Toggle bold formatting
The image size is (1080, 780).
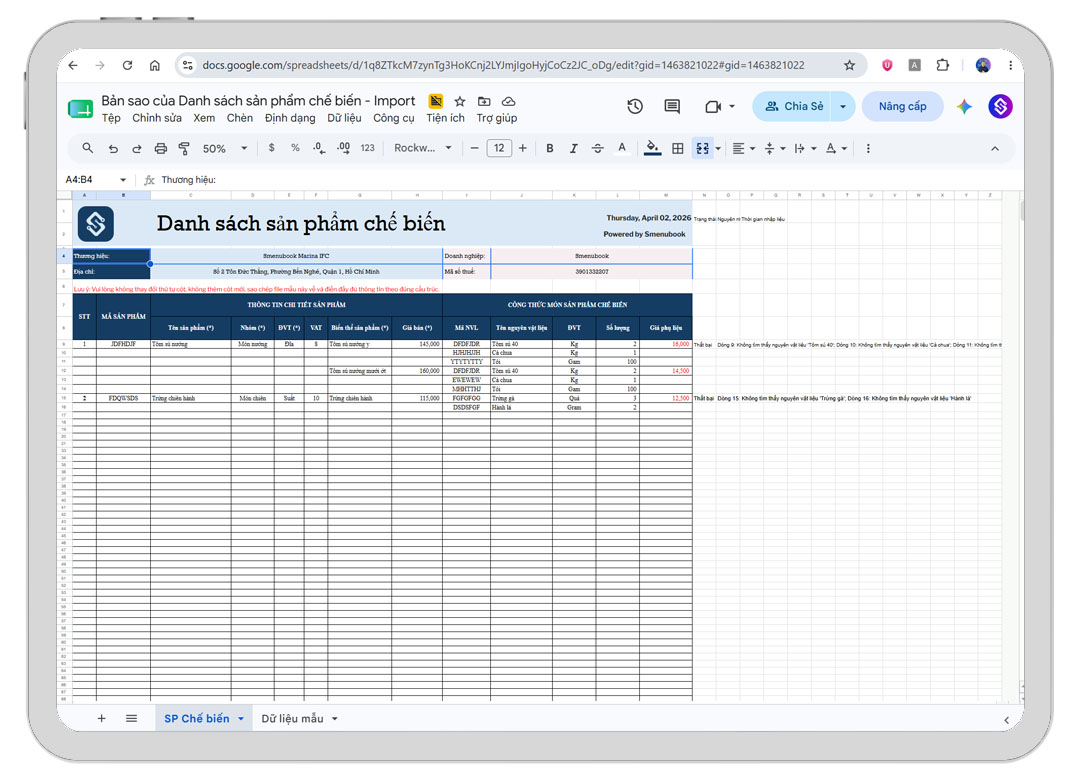[550, 148]
